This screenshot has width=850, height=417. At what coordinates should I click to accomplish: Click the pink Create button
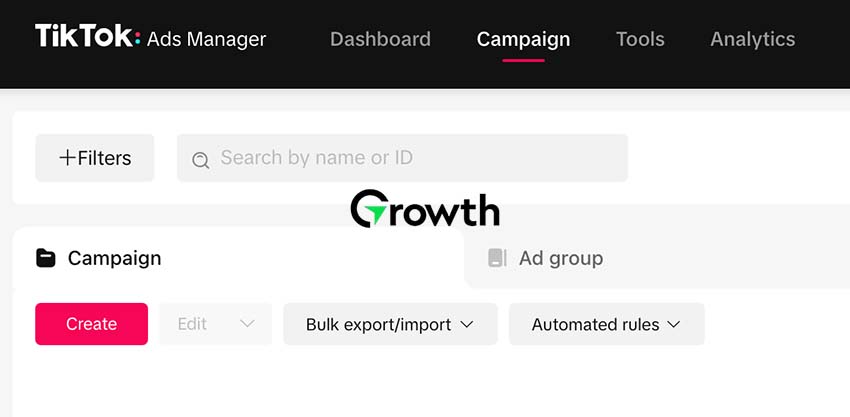click(x=92, y=324)
